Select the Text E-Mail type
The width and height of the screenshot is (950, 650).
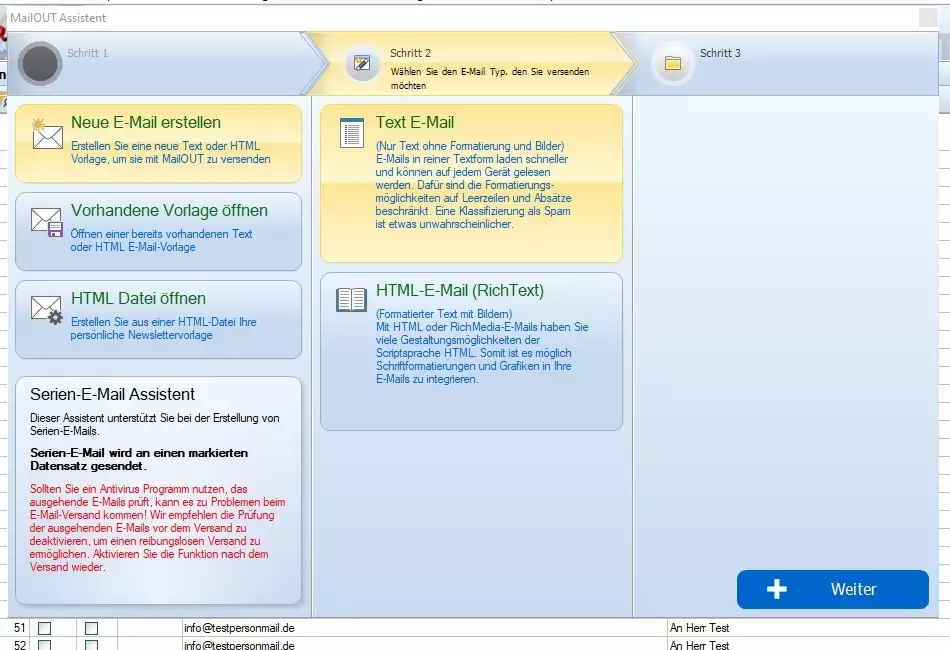471,183
